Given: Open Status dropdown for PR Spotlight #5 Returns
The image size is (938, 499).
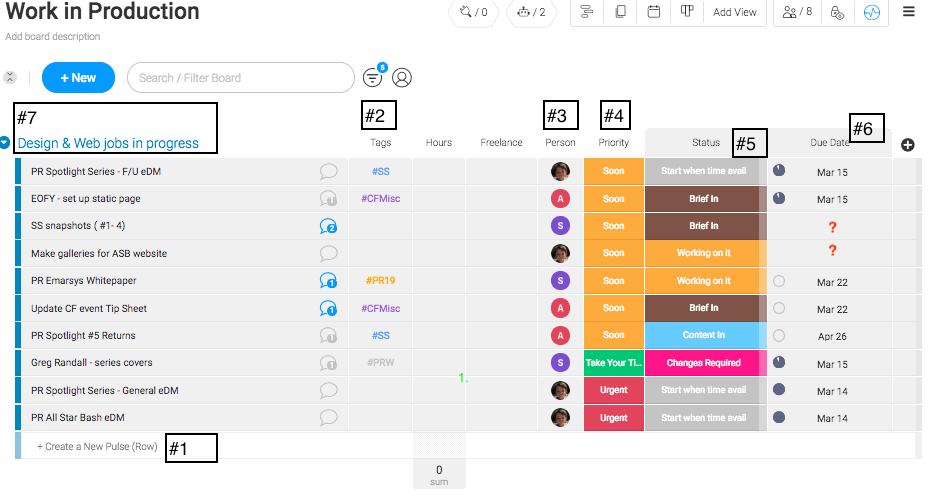Looking at the screenshot, I should 706,335.
